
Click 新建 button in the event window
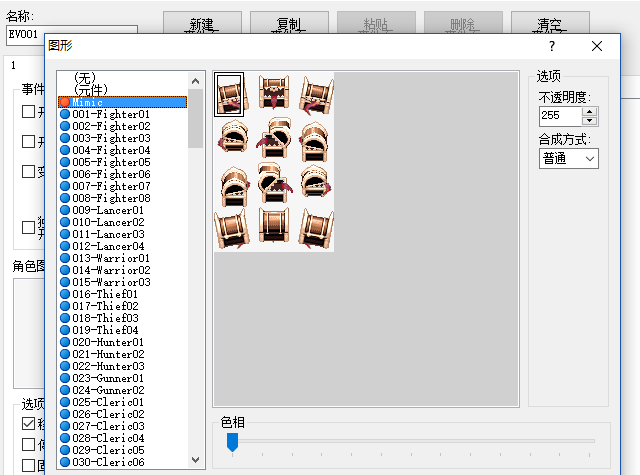pos(202,23)
